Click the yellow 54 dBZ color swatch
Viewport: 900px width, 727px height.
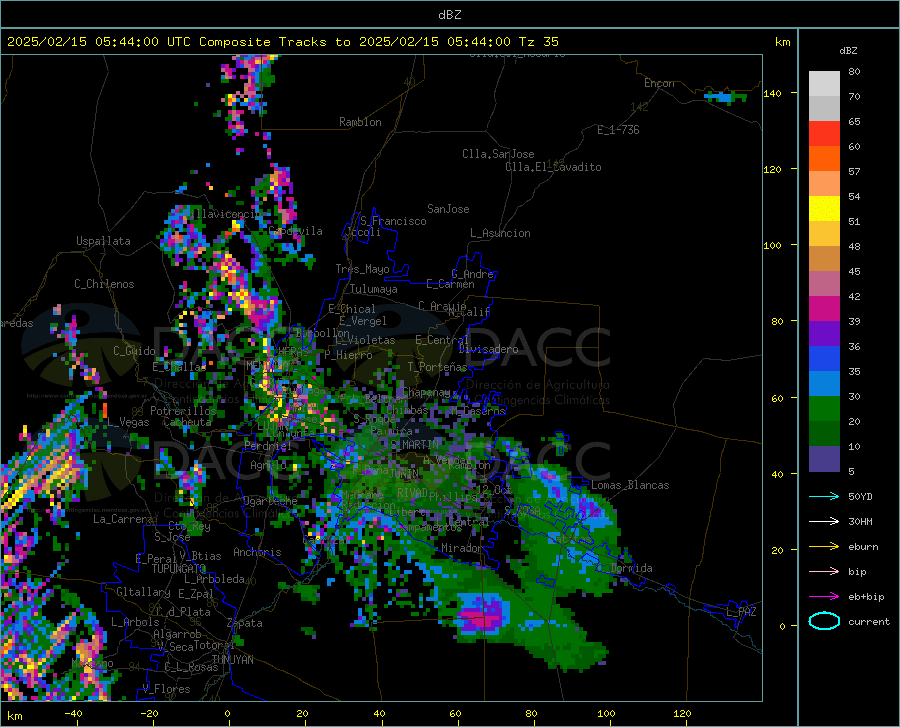(x=824, y=209)
